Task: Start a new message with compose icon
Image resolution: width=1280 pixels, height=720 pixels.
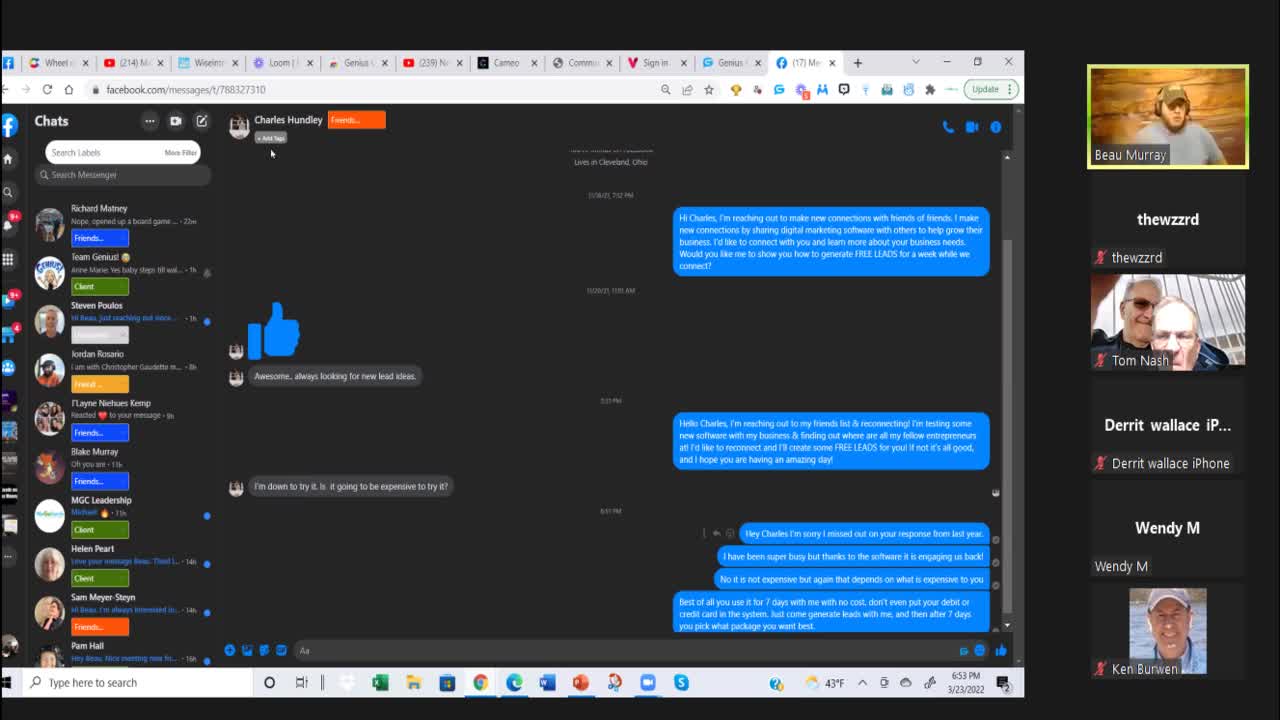Action: [x=201, y=121]
